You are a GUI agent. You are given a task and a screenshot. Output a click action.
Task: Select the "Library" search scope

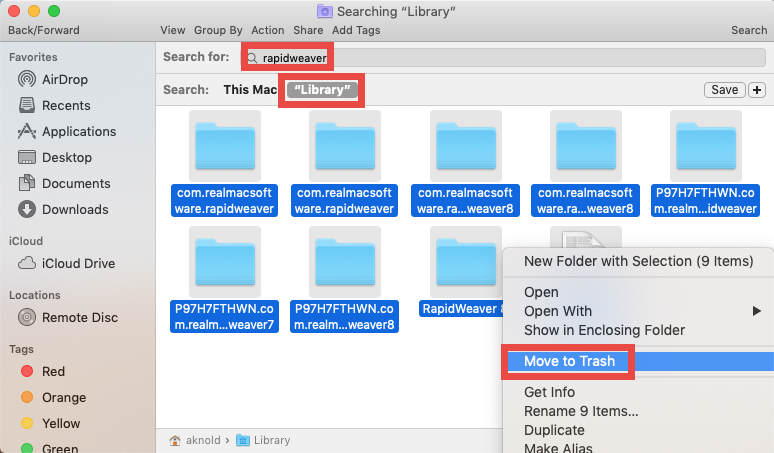tap(322, 90)
